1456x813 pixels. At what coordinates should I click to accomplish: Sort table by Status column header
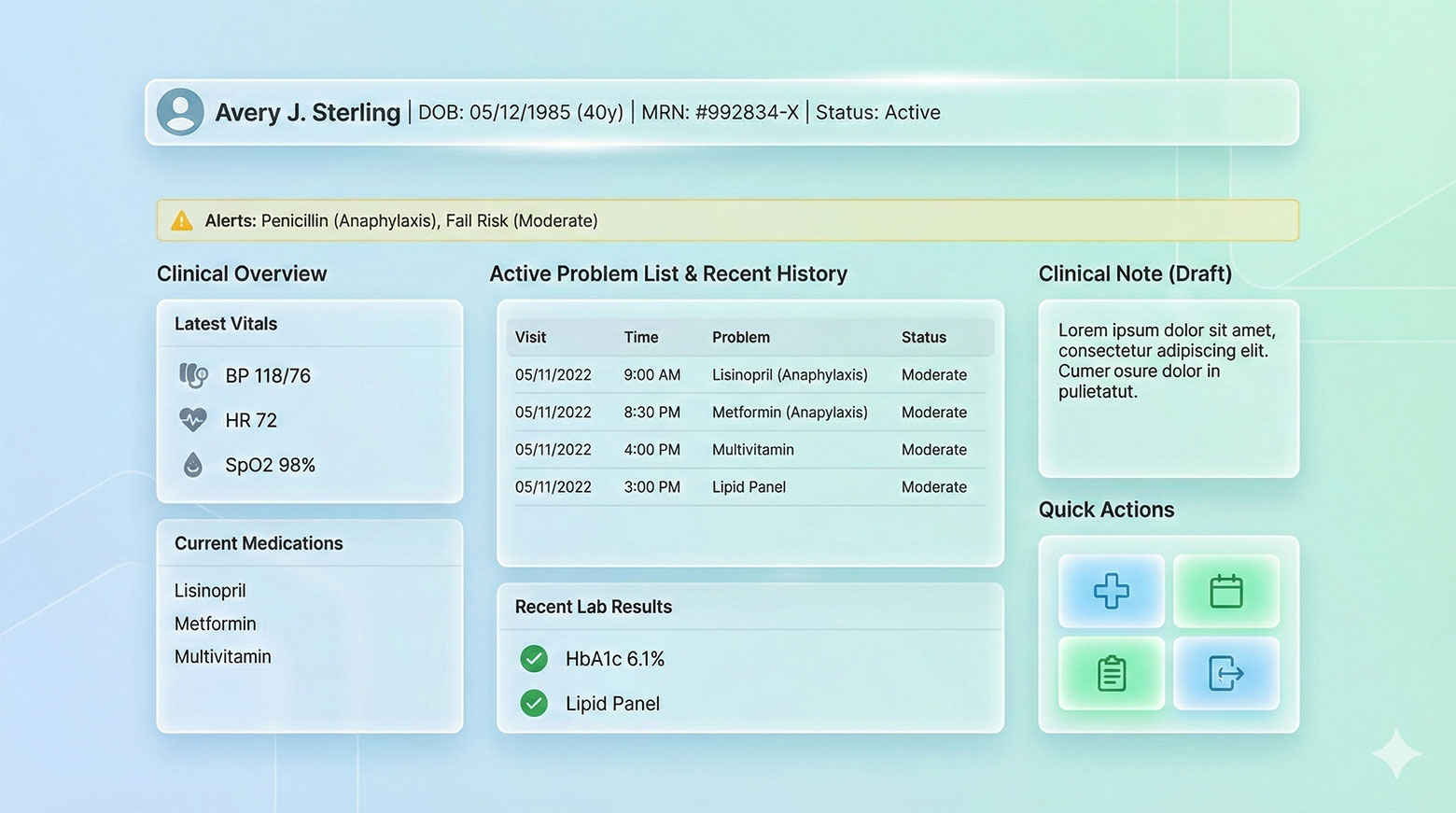[x=923, y=337]
